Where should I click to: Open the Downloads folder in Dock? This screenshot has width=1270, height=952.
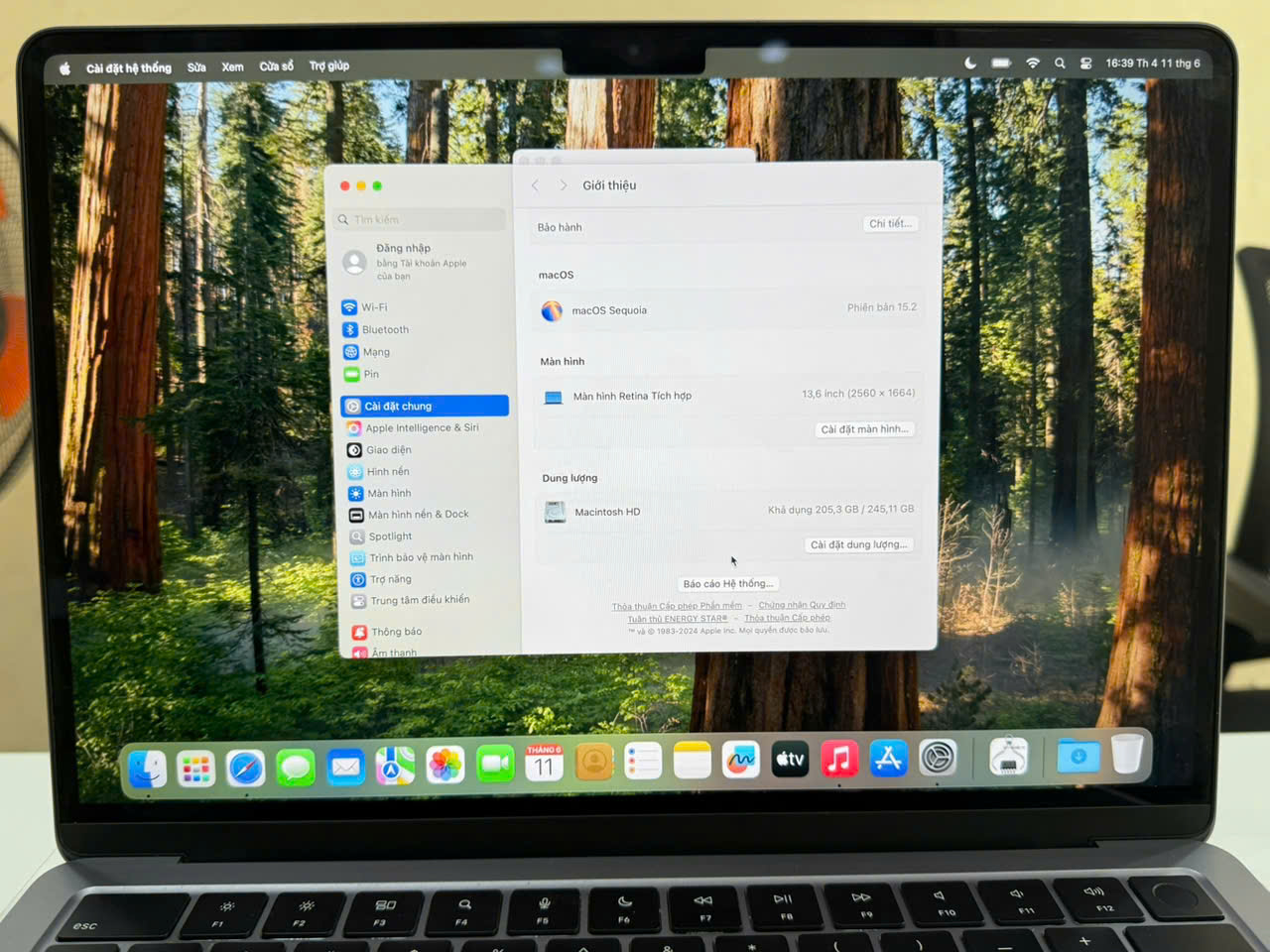point(1078,756)
